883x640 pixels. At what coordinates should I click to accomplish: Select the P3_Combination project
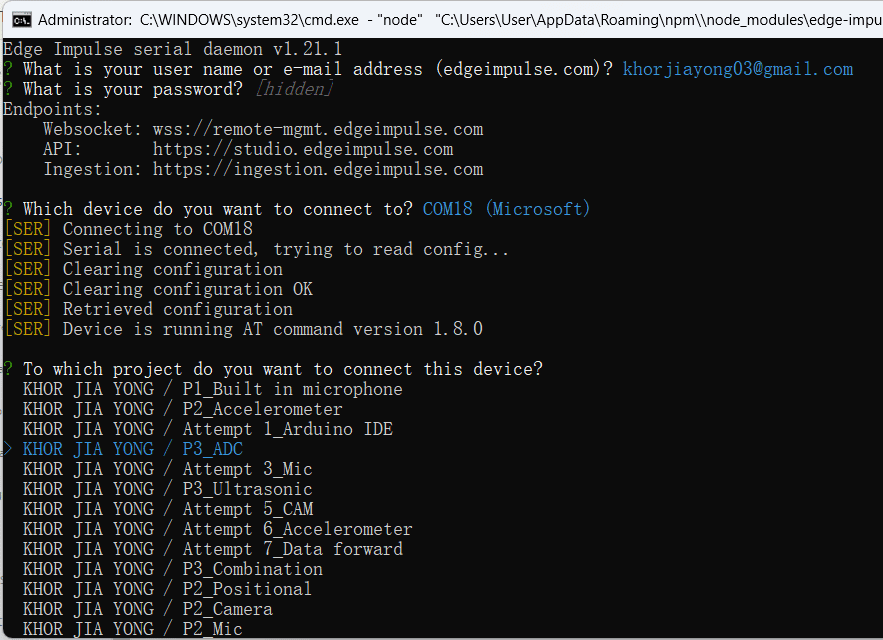[x=173, y=569]
